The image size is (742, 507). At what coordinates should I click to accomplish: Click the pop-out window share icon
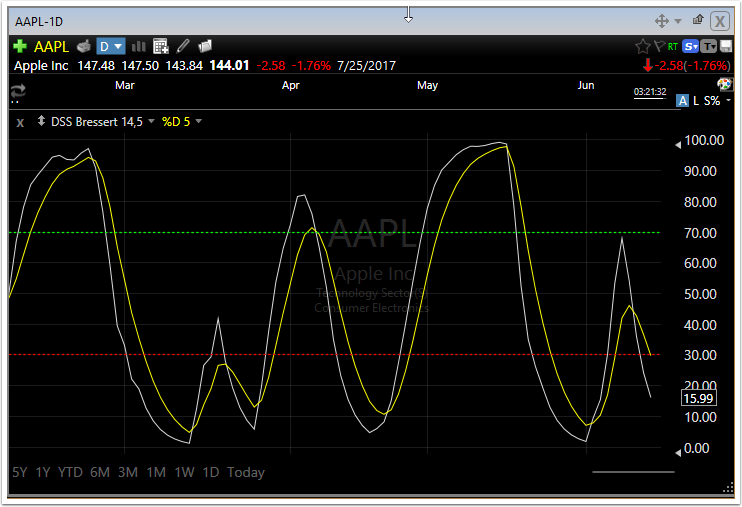click(698, 19)
